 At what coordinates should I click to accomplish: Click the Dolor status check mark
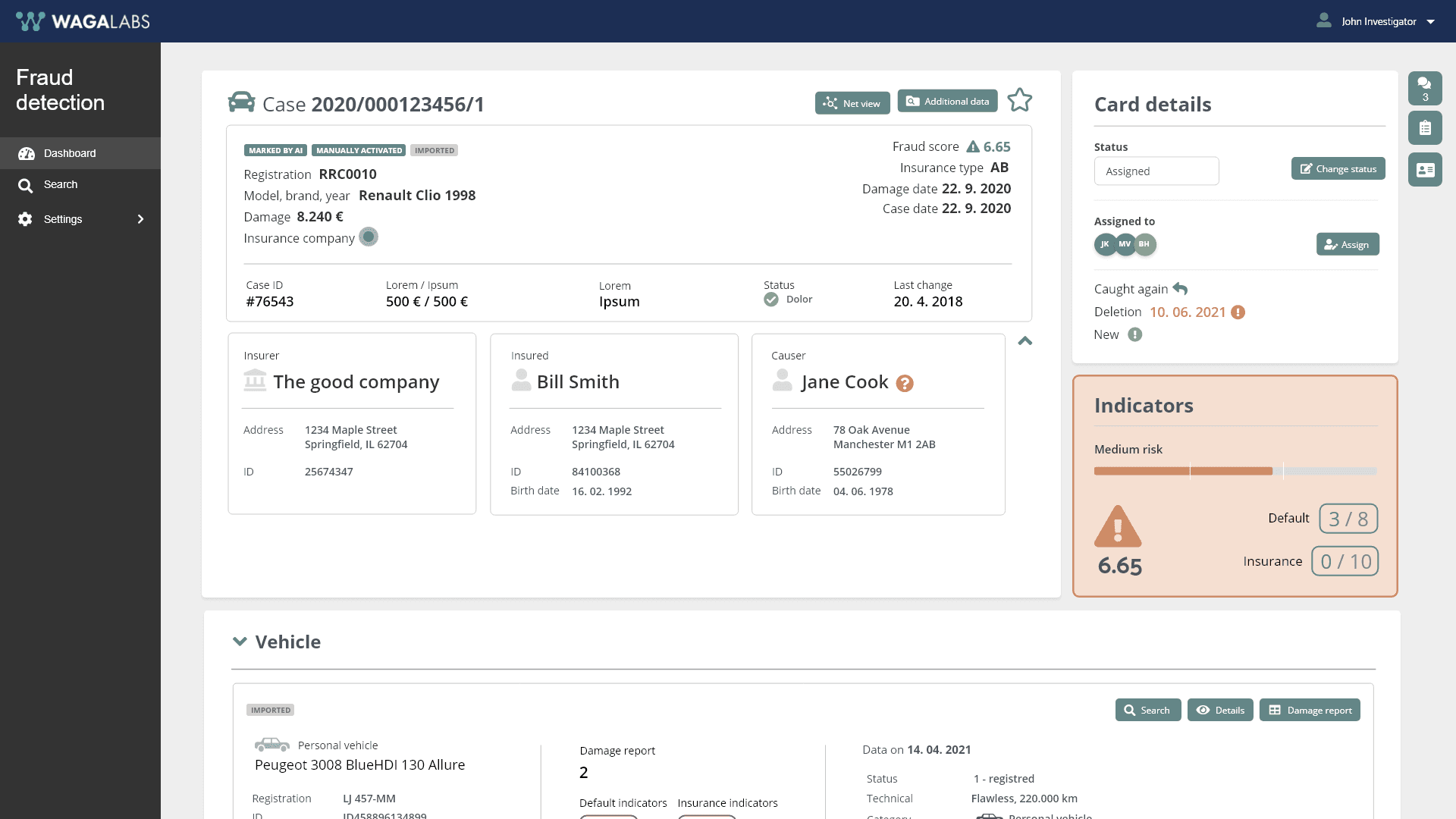tap(771, 300)
